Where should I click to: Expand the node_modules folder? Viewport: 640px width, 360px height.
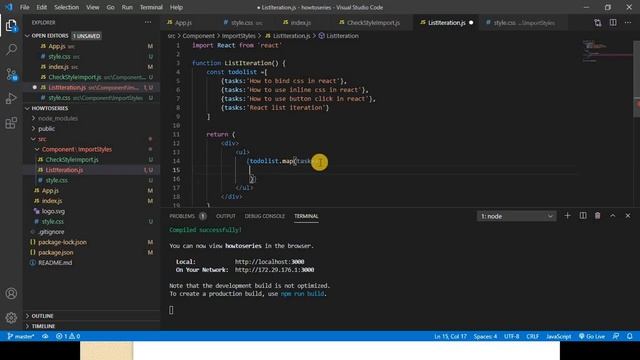click(x=57, y=118)
